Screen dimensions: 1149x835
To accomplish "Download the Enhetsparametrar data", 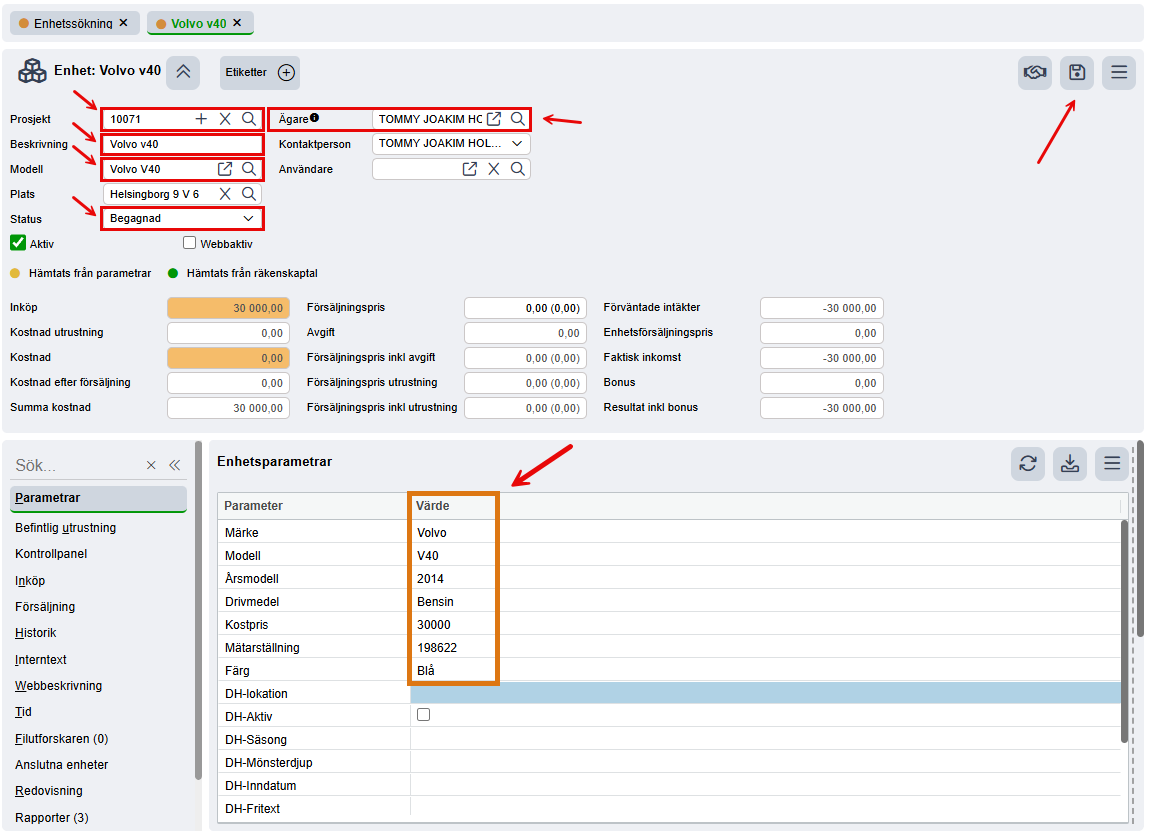I will pos(1070,463).
